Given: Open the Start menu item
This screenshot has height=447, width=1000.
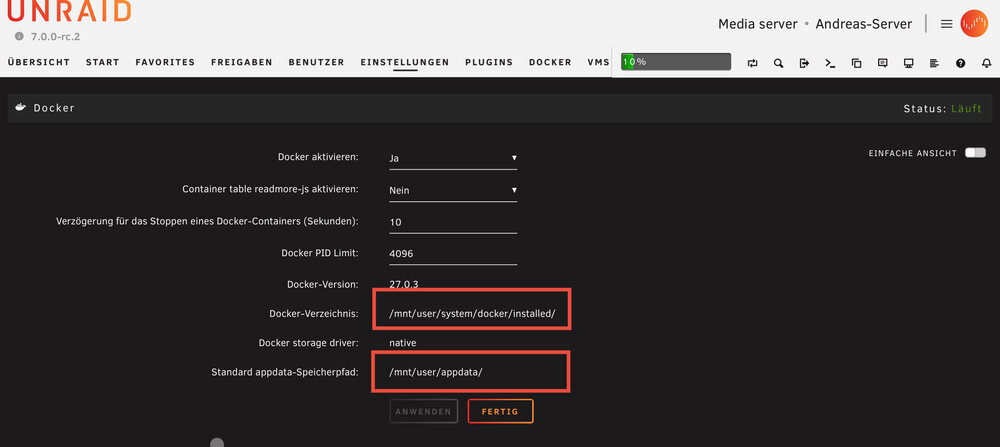Looking at the screenshot, I should click(x=103, y=62).
